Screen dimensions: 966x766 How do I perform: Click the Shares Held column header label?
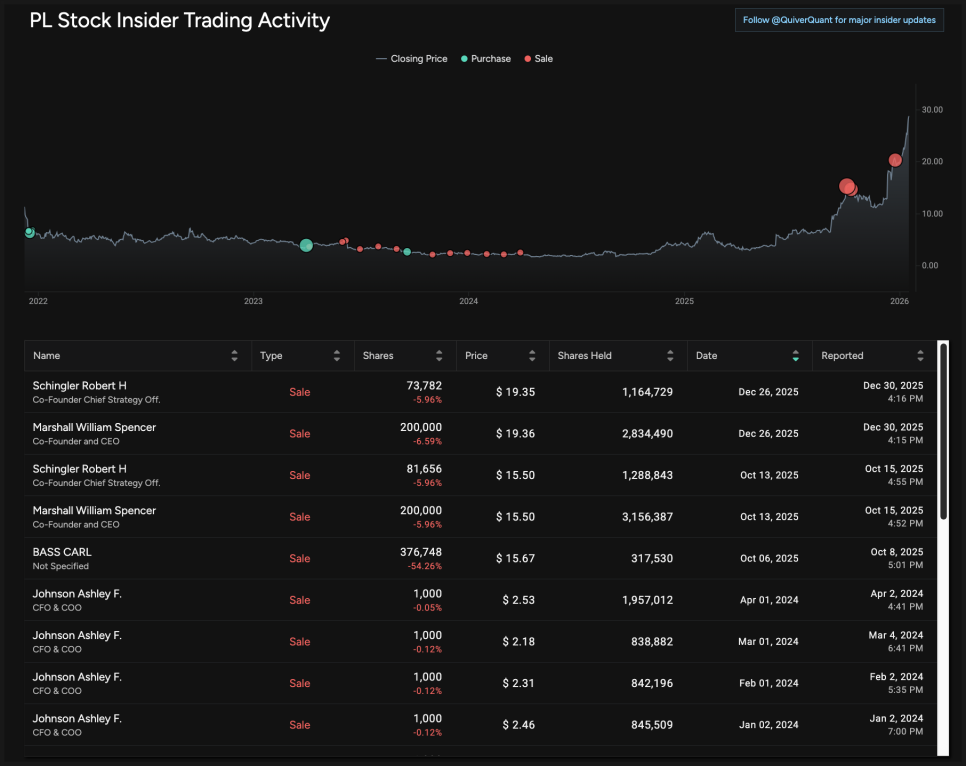click(x=584, y=356)
